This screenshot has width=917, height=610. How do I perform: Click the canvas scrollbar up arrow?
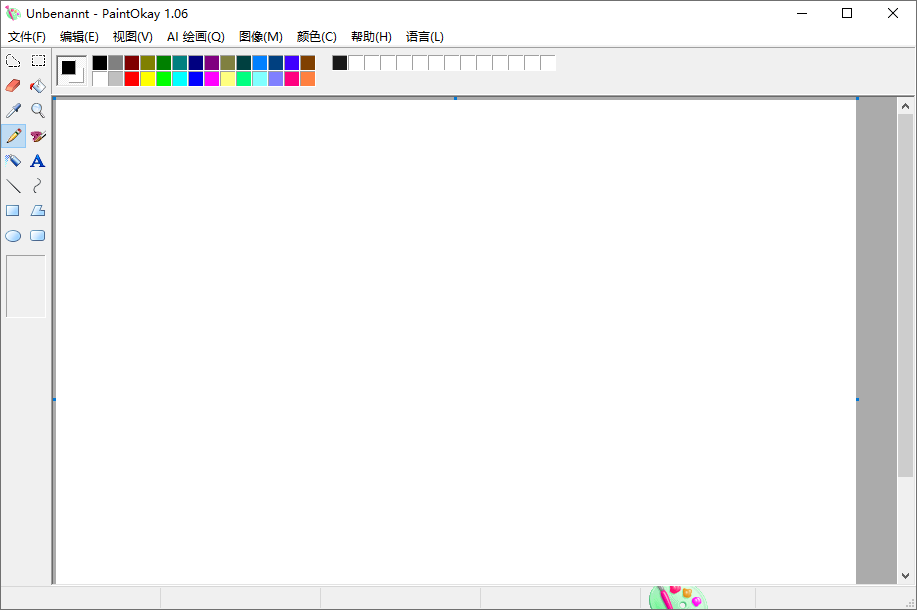click(904, 104)
